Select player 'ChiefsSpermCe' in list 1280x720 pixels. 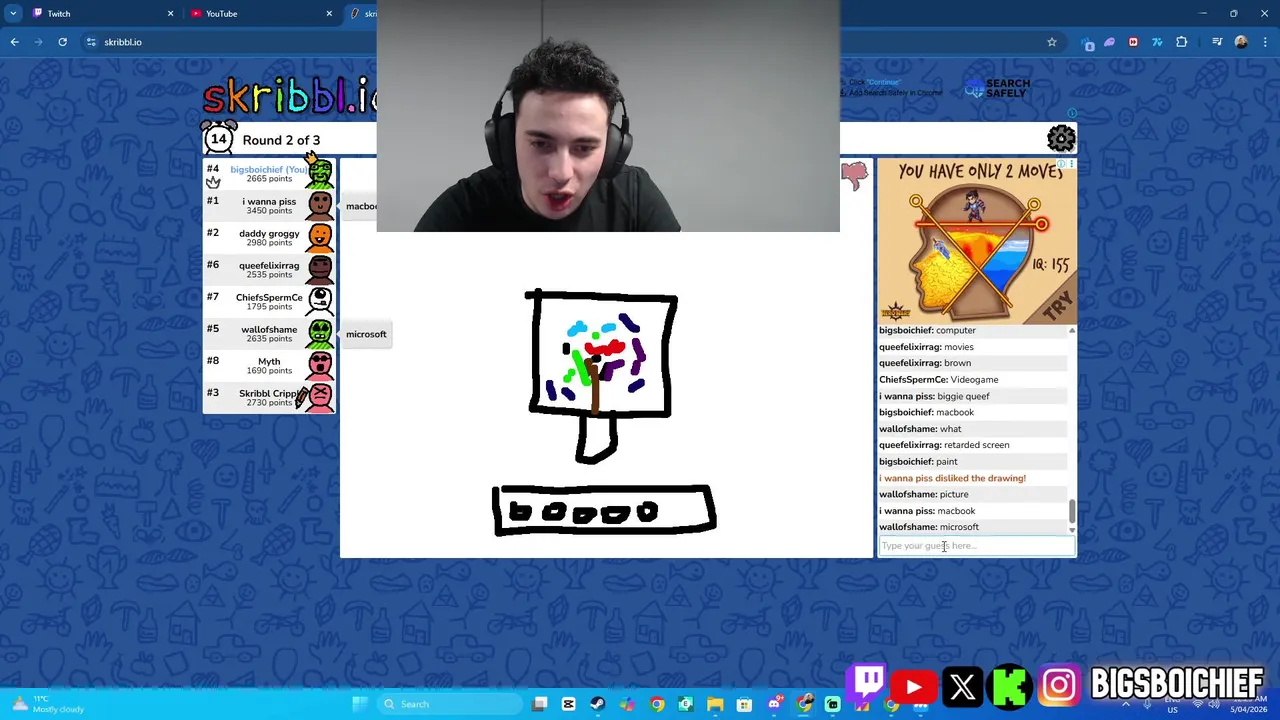[269, 301]
